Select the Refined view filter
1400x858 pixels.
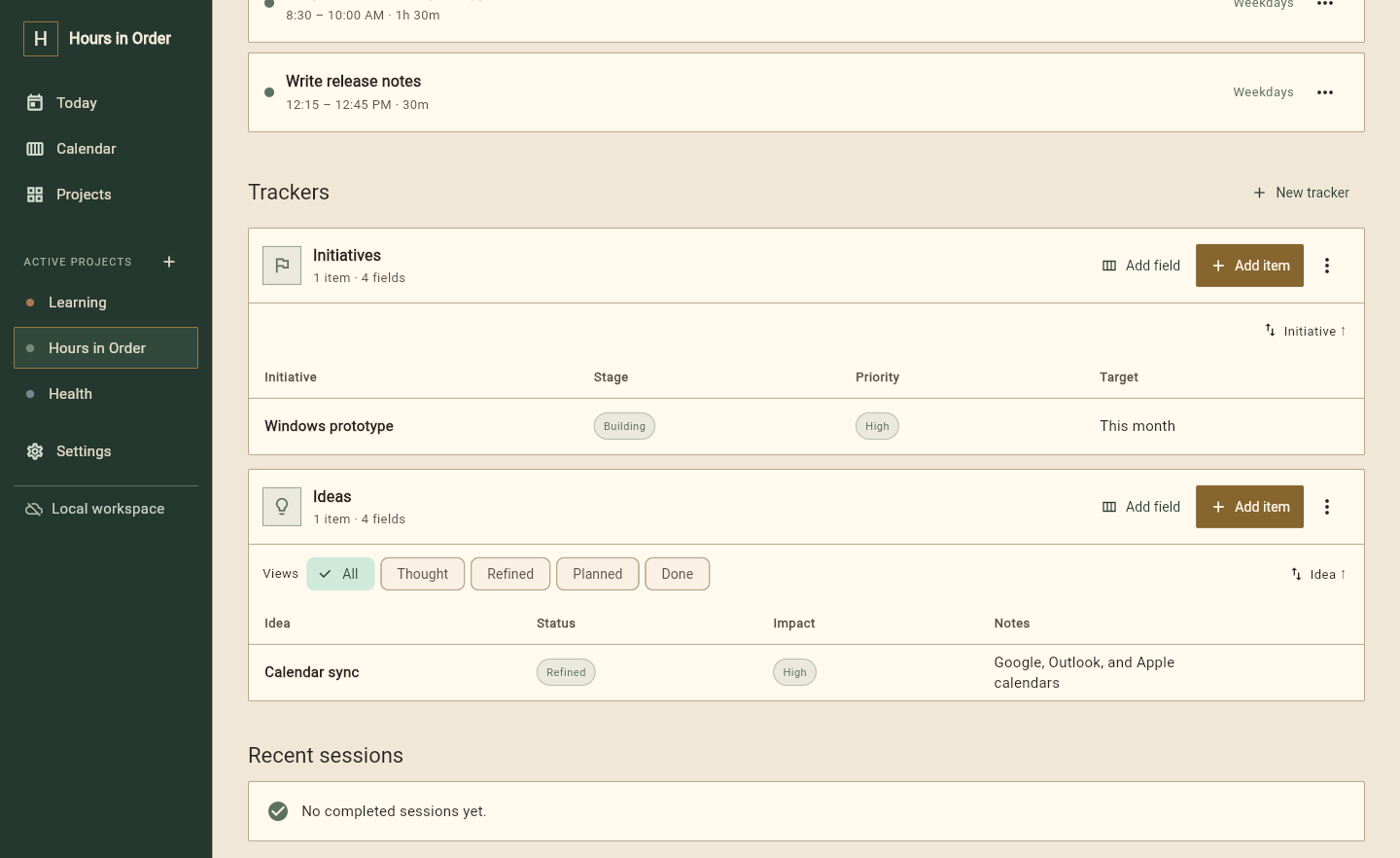pyautogui.click(x=510, y=574)
